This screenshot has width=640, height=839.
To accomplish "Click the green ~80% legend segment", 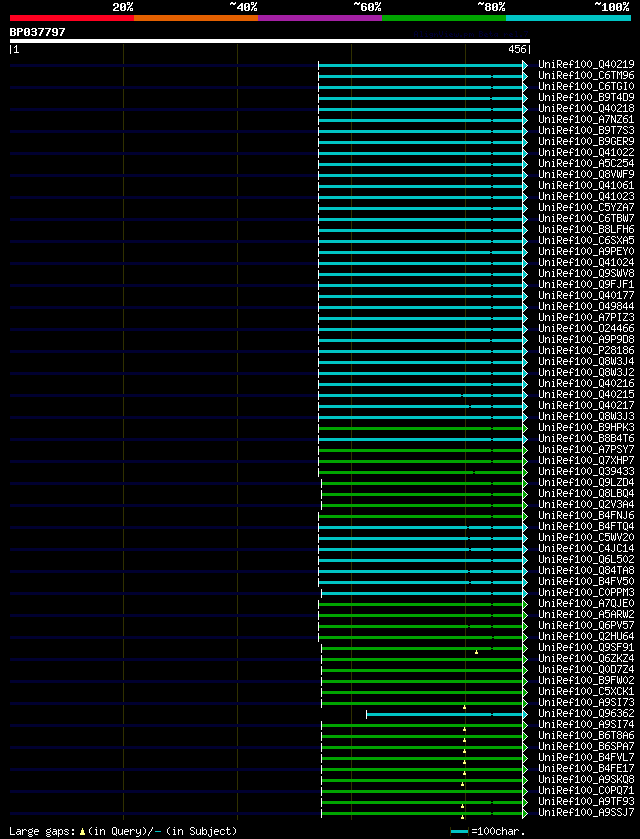I will (444, 18).
